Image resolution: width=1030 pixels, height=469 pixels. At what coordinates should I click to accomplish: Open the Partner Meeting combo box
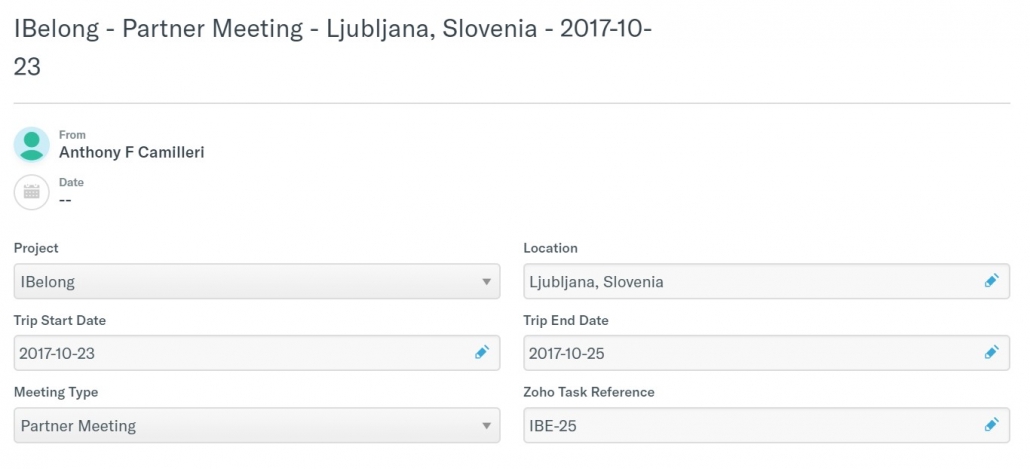[x=257, y=425]
